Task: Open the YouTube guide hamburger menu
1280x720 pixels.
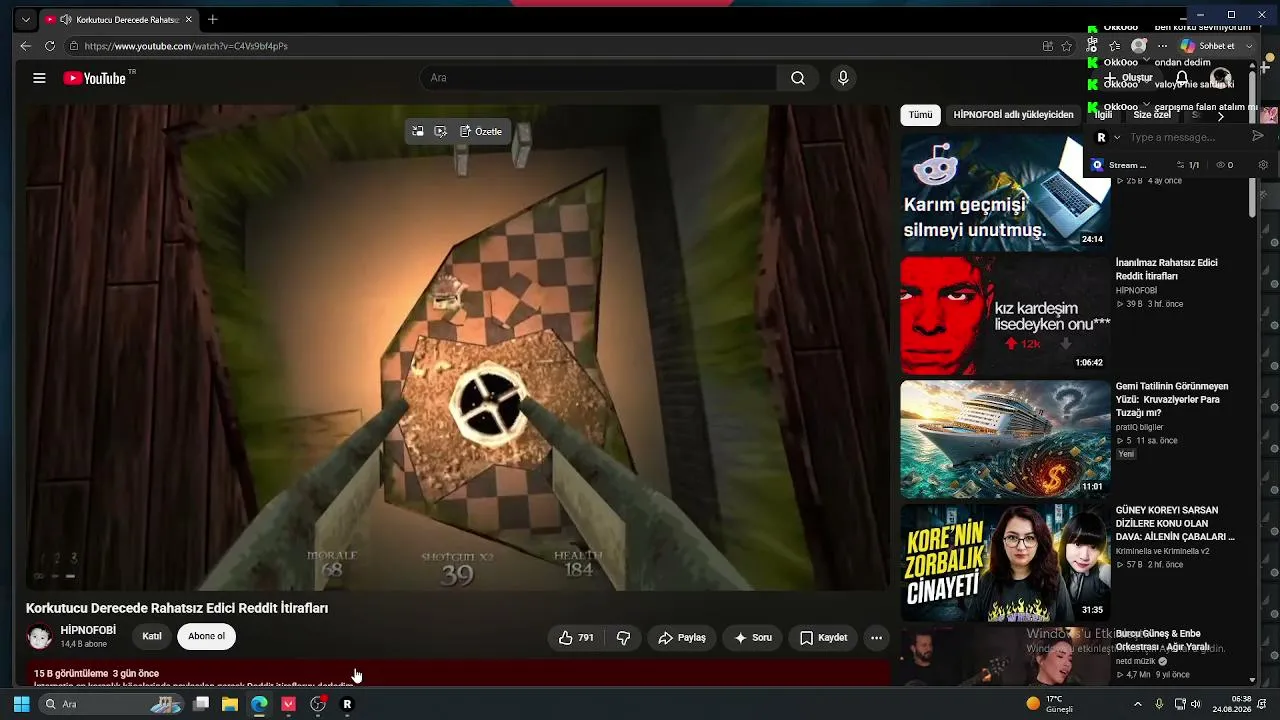Action: coord(39,78)
